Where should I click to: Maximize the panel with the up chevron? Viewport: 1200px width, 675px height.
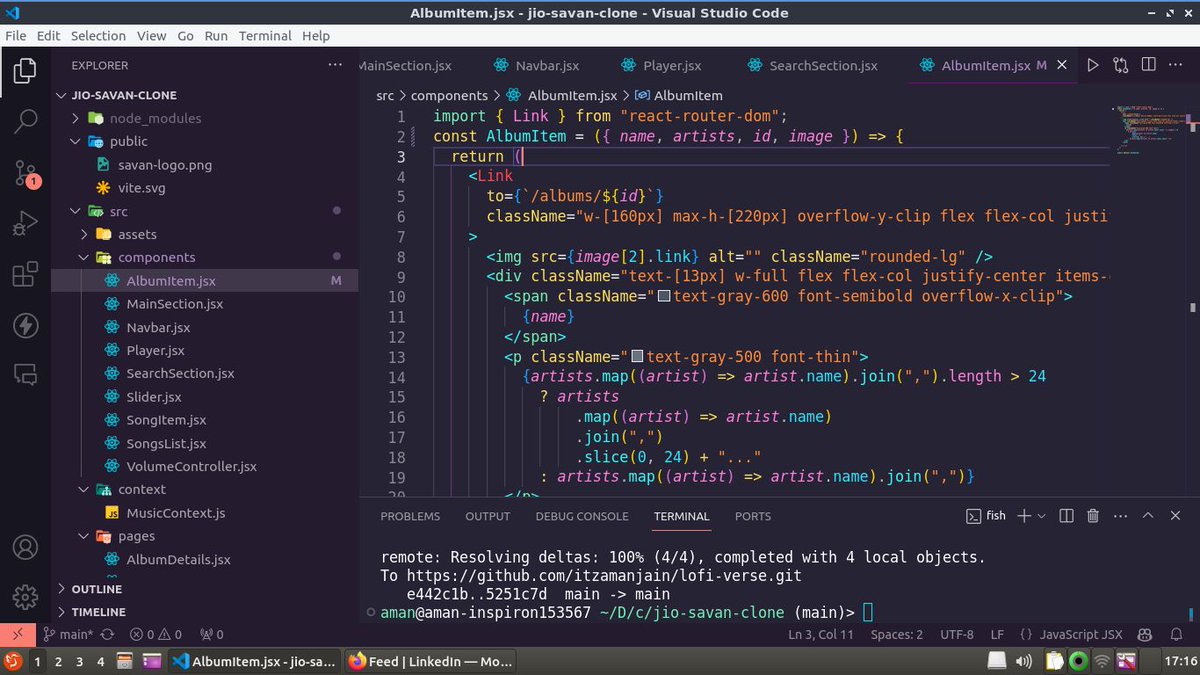pyautogui.click(x=1148, y=516)
